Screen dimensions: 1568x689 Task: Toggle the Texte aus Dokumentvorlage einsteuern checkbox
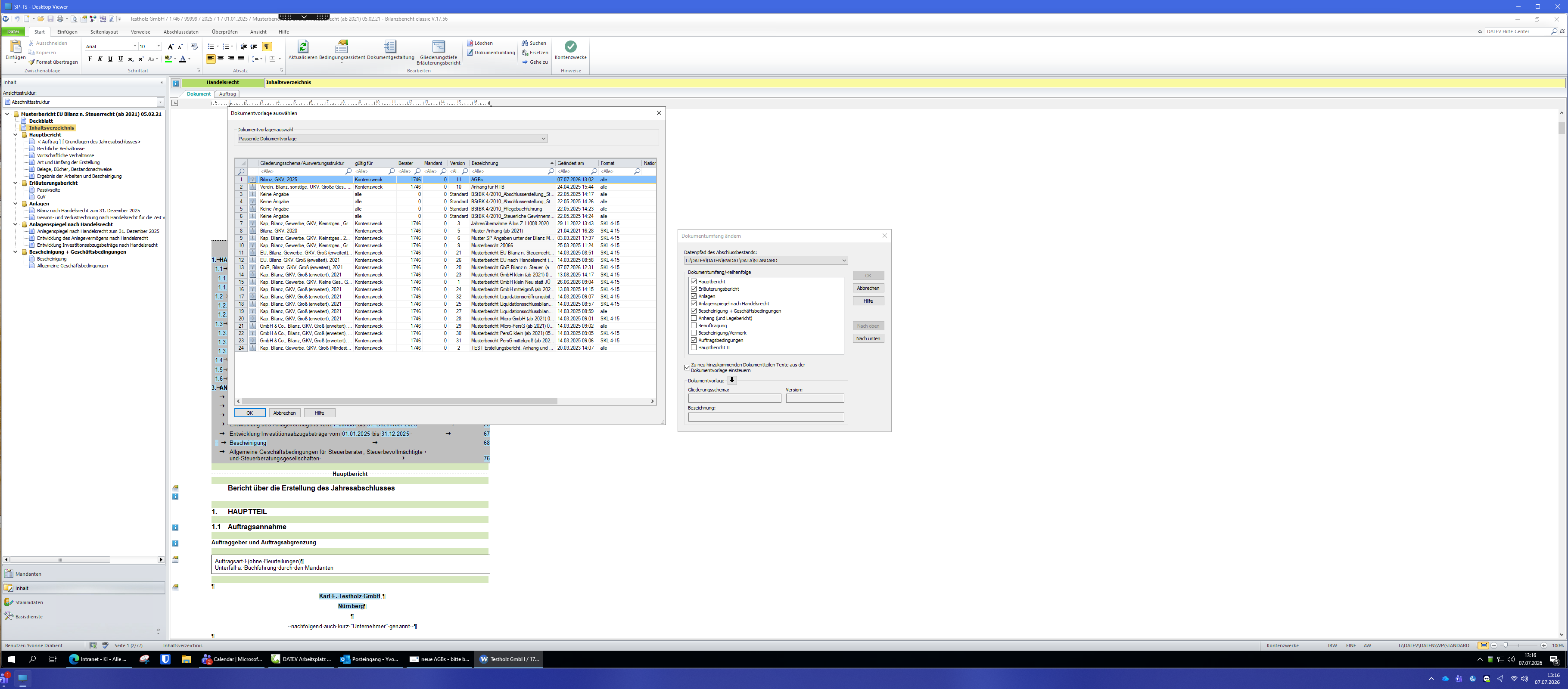pos(687,368)
